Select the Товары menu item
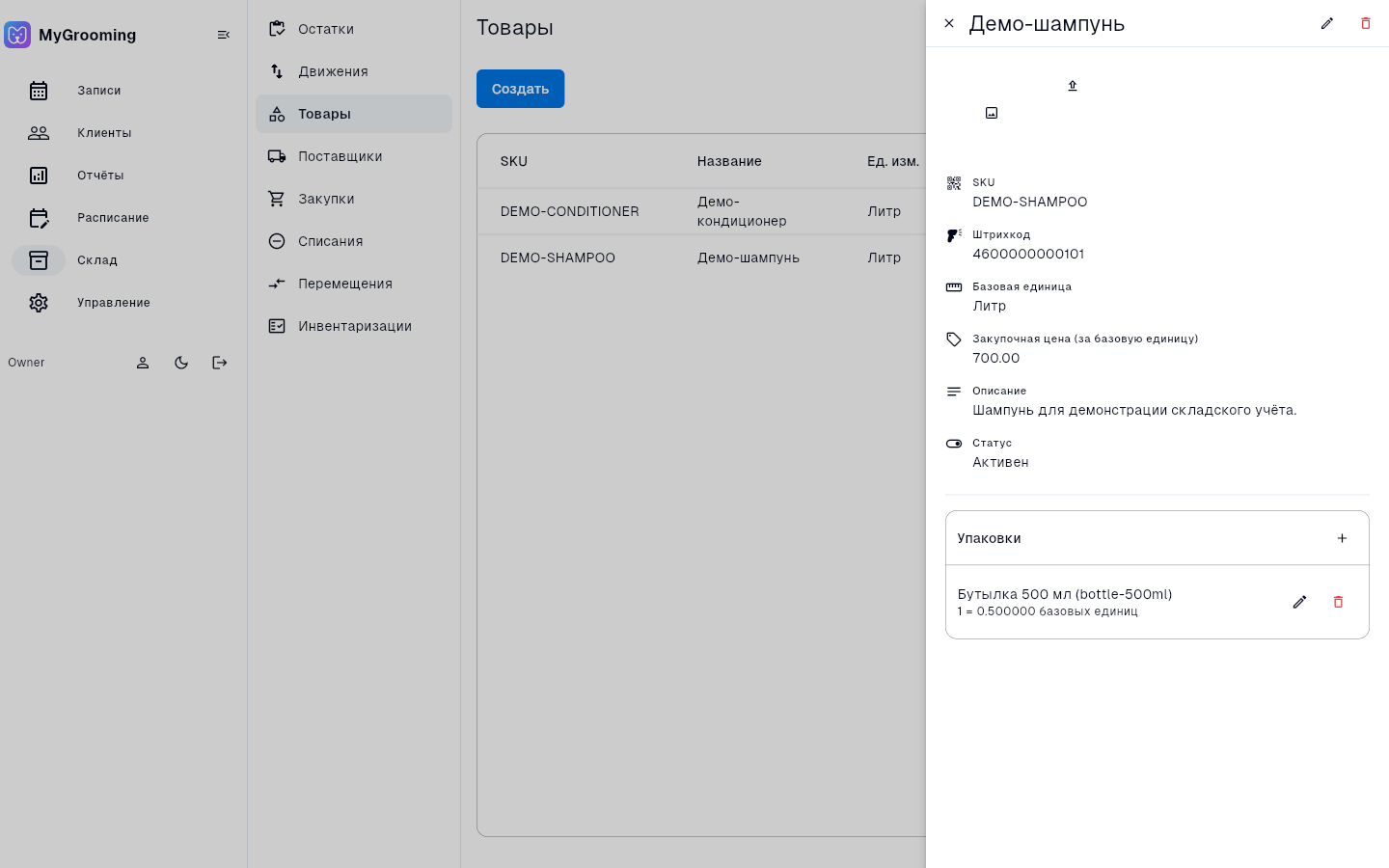This screenshot has width=1389, height=868. coord(354,114)
